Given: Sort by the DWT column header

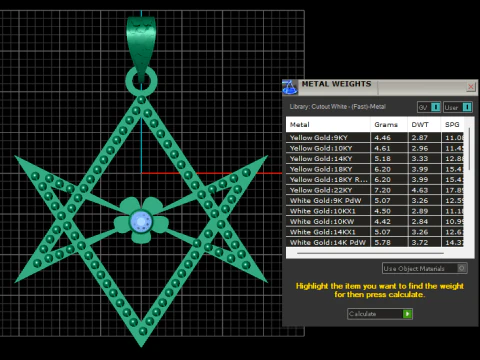Looking at the screenshot, I should [x=424, y=124].
